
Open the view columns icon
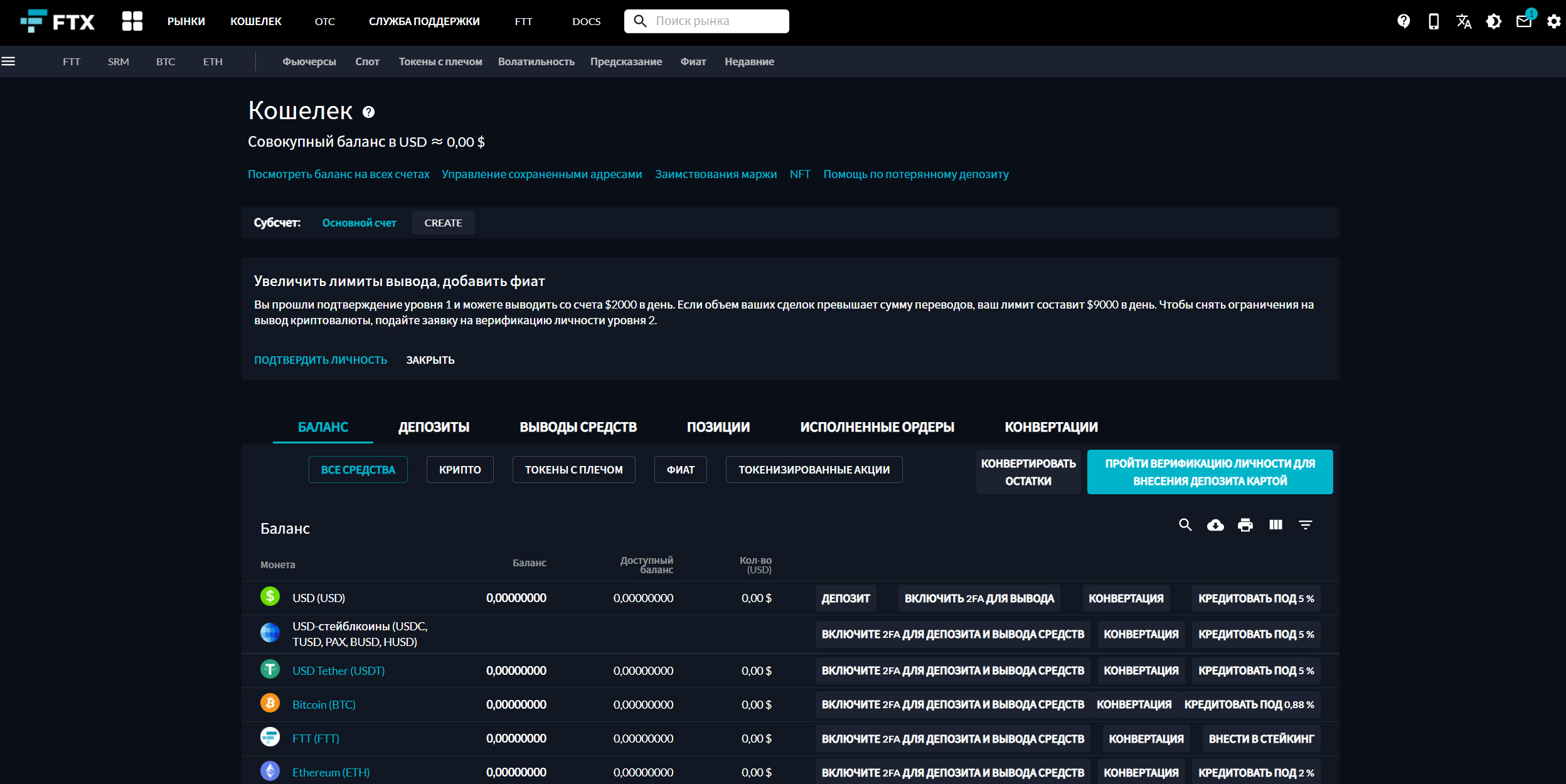pos(1276,525)
